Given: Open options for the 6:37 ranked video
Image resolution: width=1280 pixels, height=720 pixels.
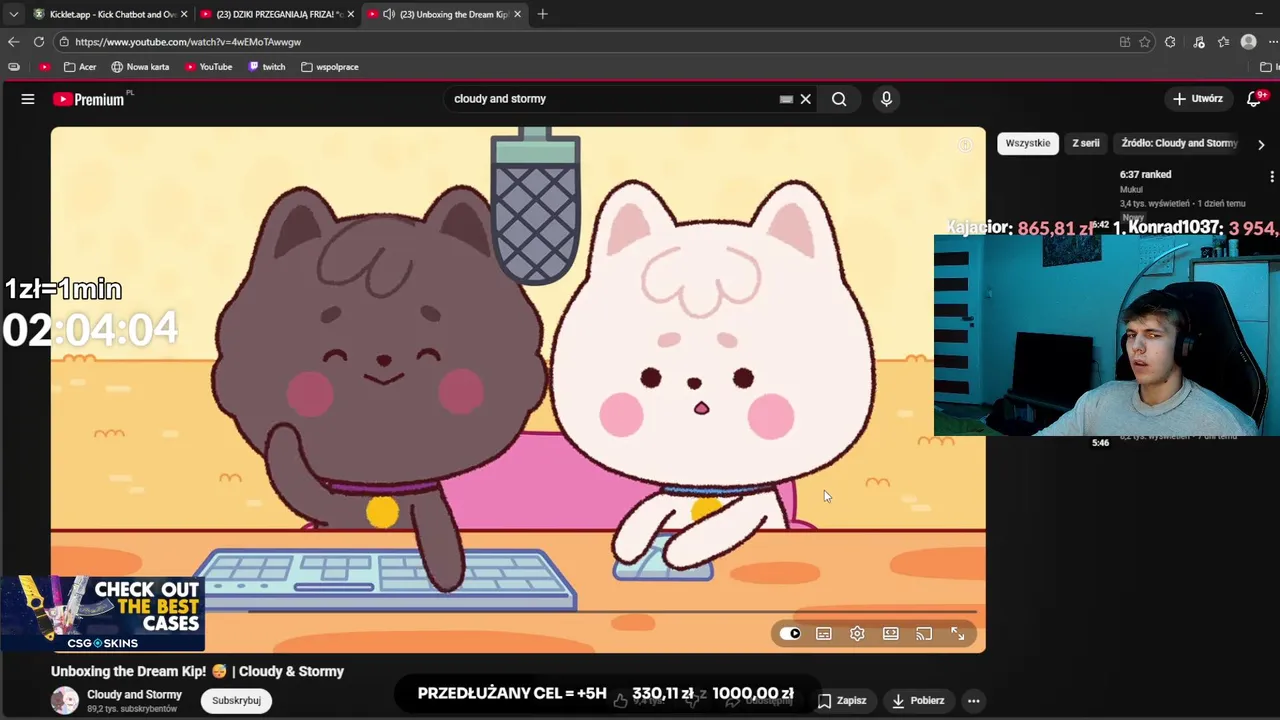Looking at the screenshot, I should pyautogui.click(x=1271, y=176).
